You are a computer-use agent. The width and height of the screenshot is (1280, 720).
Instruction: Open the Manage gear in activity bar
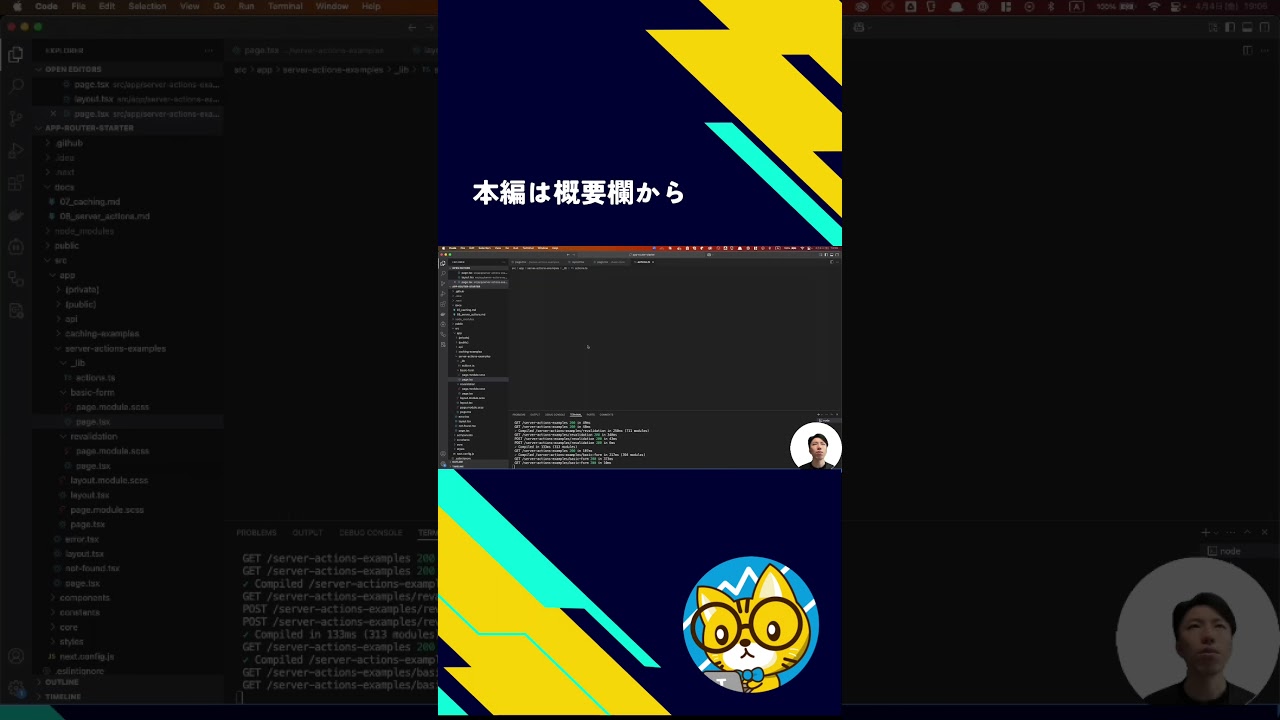coord(16,689)
